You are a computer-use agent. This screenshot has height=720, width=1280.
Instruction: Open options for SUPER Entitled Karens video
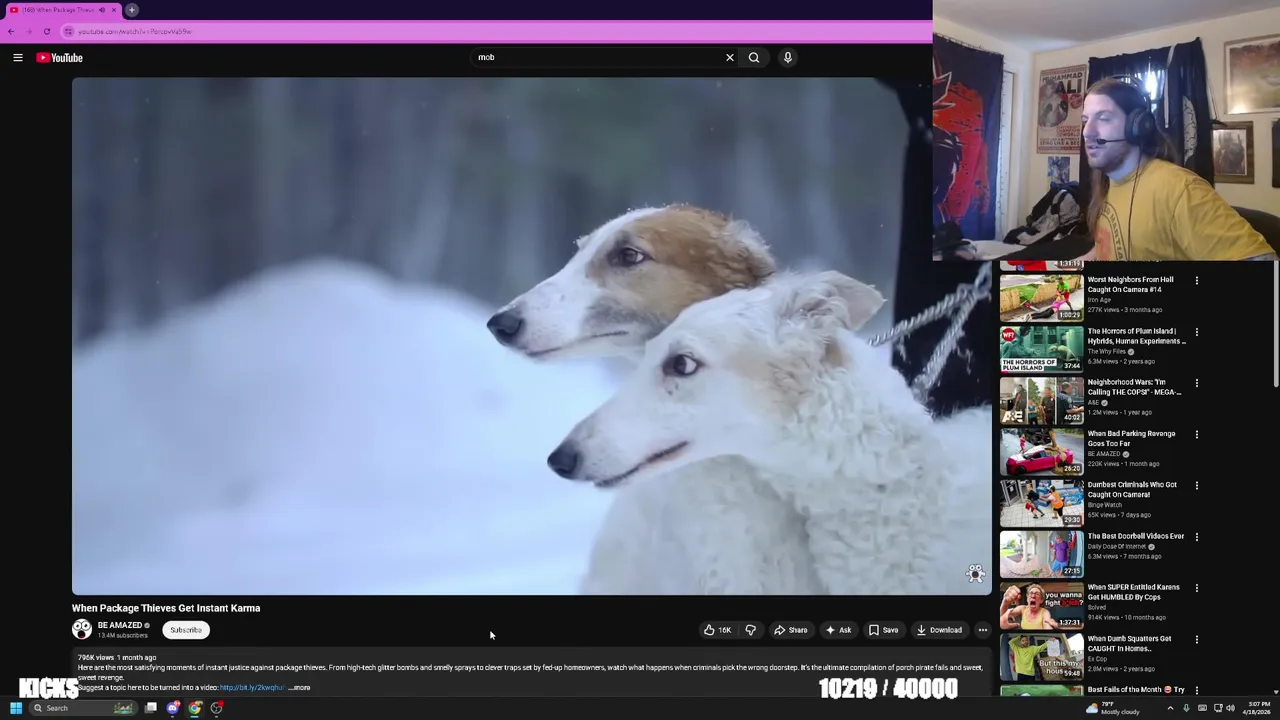1196,588
